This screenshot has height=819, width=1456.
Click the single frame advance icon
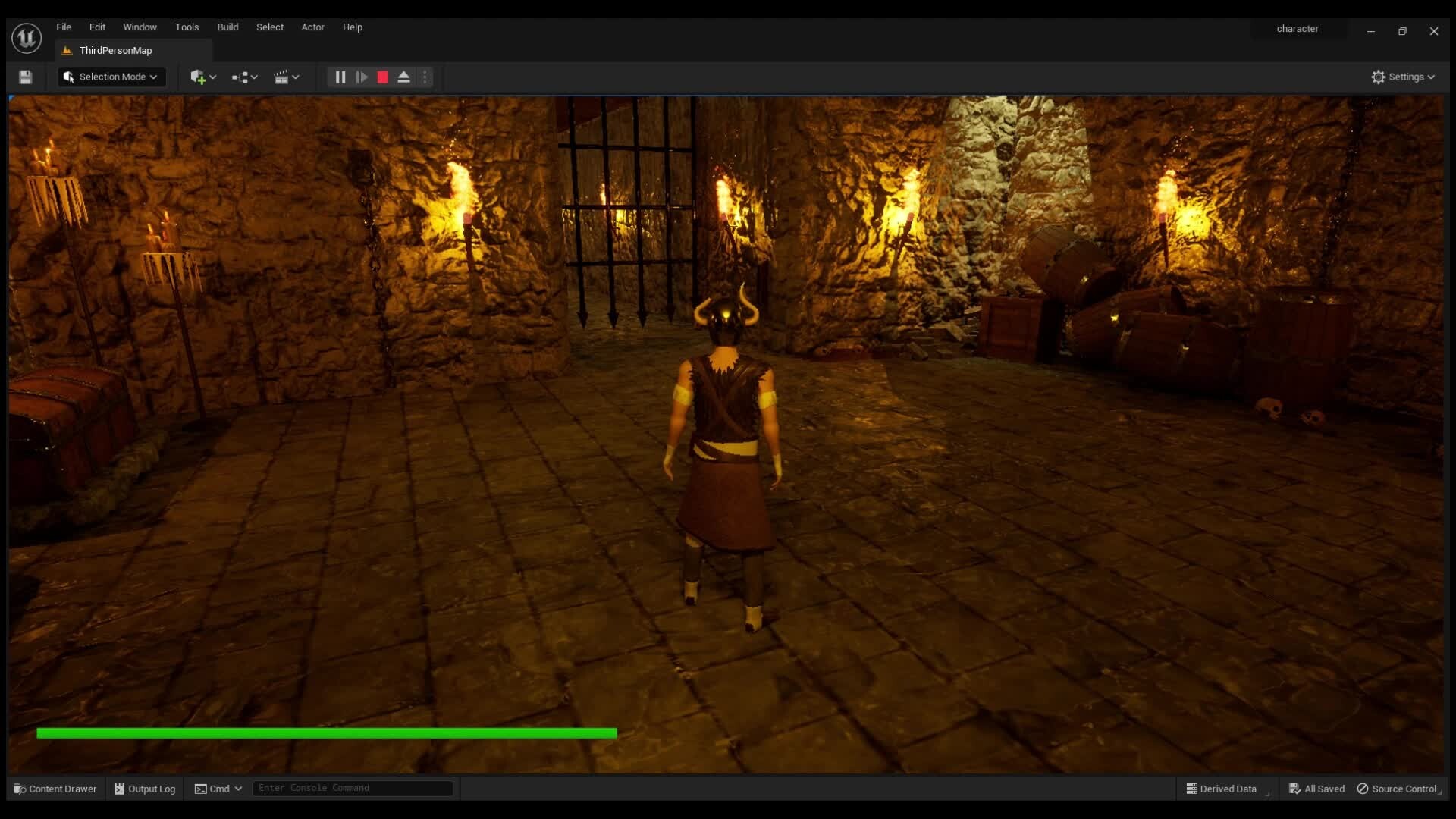(362, 77)
